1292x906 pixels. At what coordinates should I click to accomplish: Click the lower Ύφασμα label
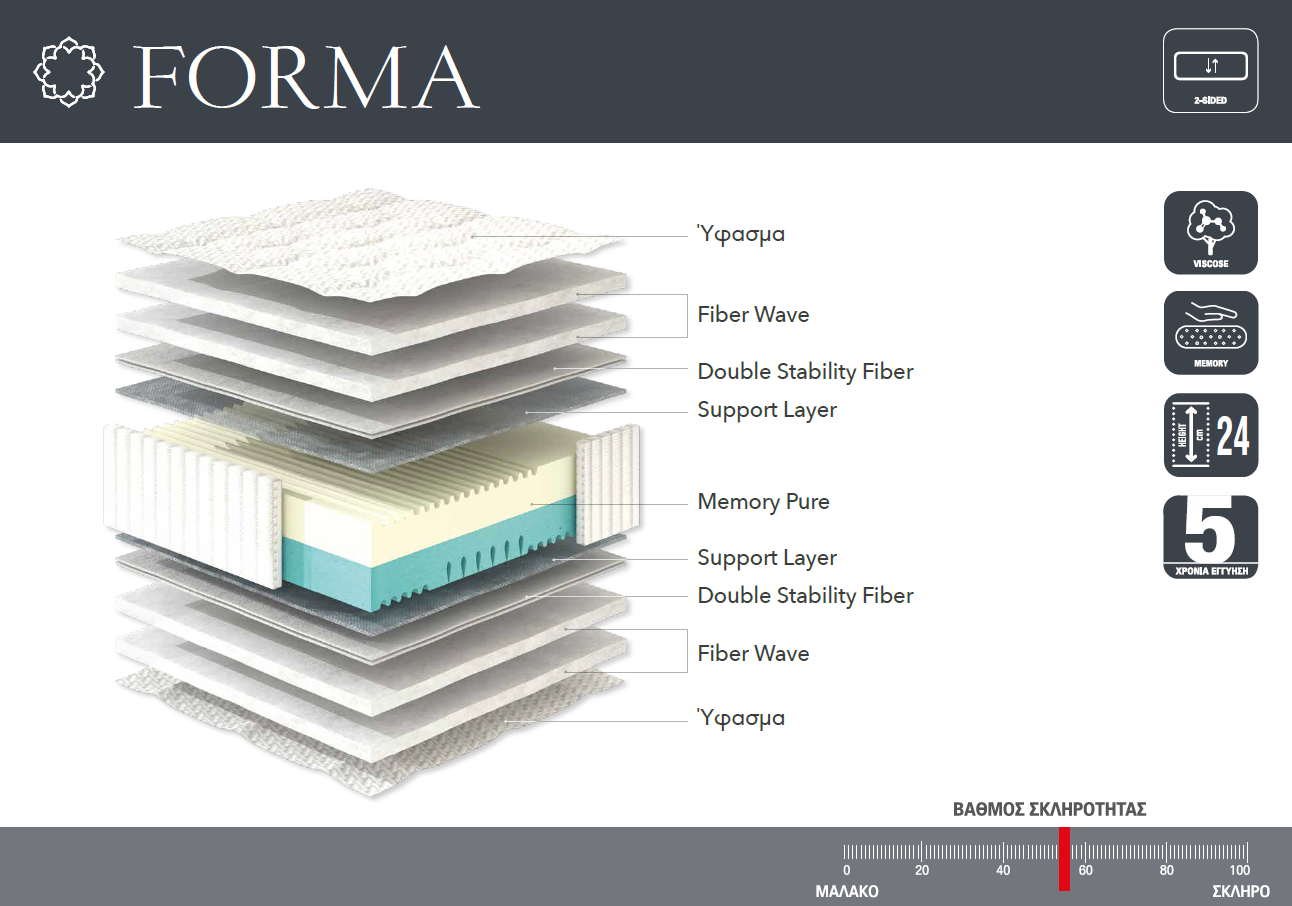pos(741,718)
